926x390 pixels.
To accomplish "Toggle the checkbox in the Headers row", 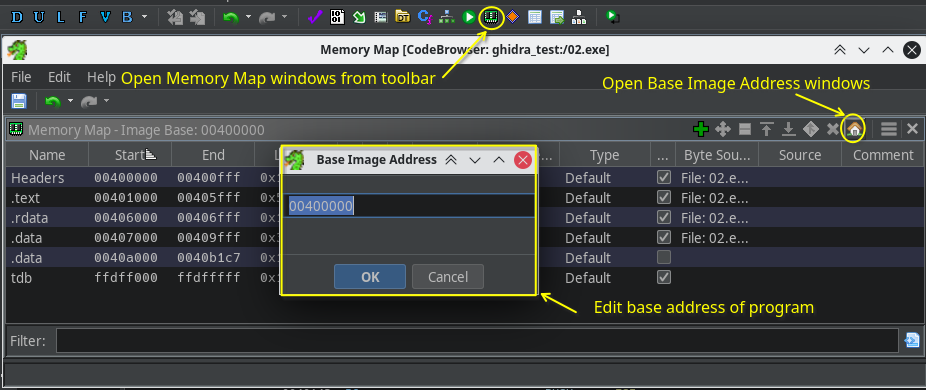I will [x=664, y=177].
